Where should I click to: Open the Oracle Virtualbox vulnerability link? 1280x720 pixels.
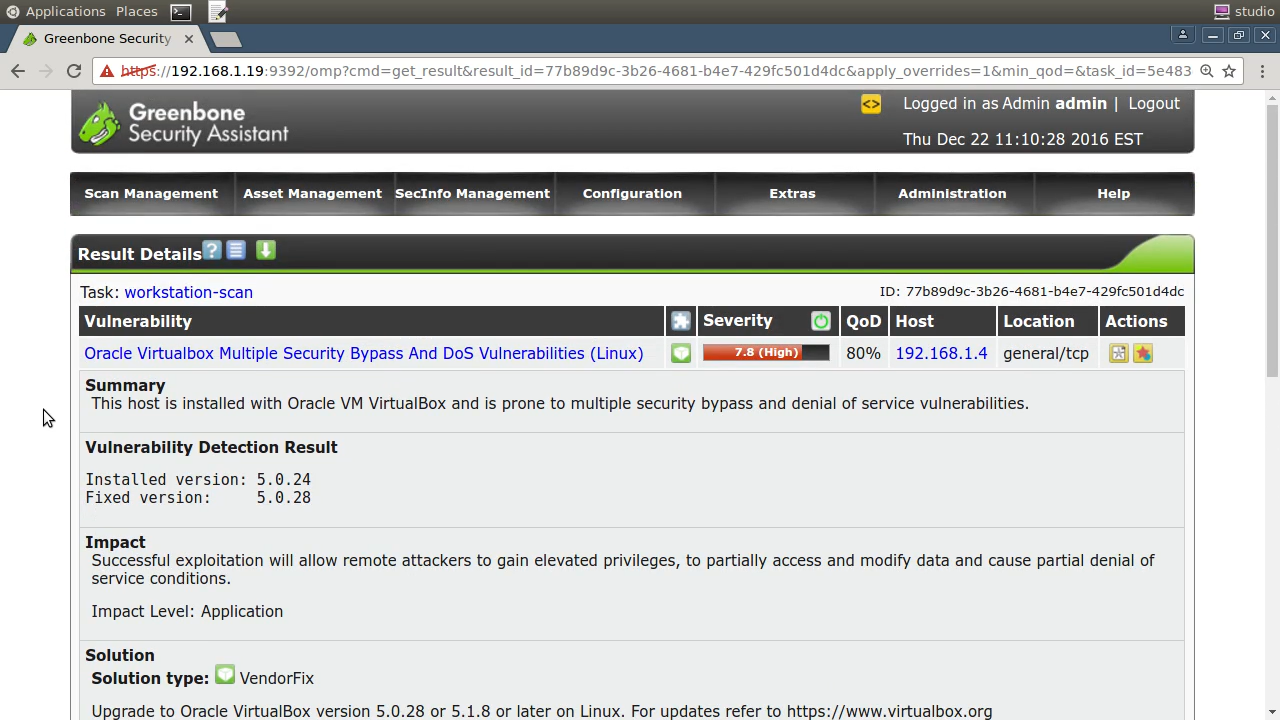pyautogui.click(x=364, y=353)
